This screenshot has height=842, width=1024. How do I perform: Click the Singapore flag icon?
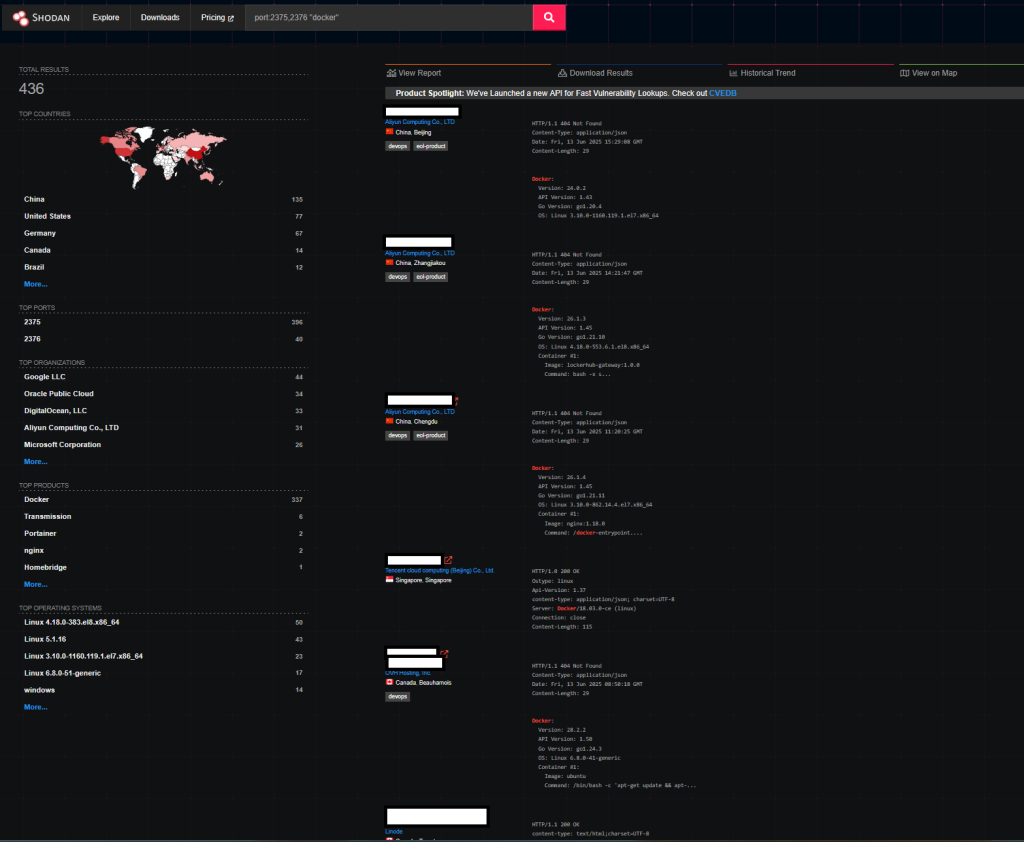tap(389, 580)
